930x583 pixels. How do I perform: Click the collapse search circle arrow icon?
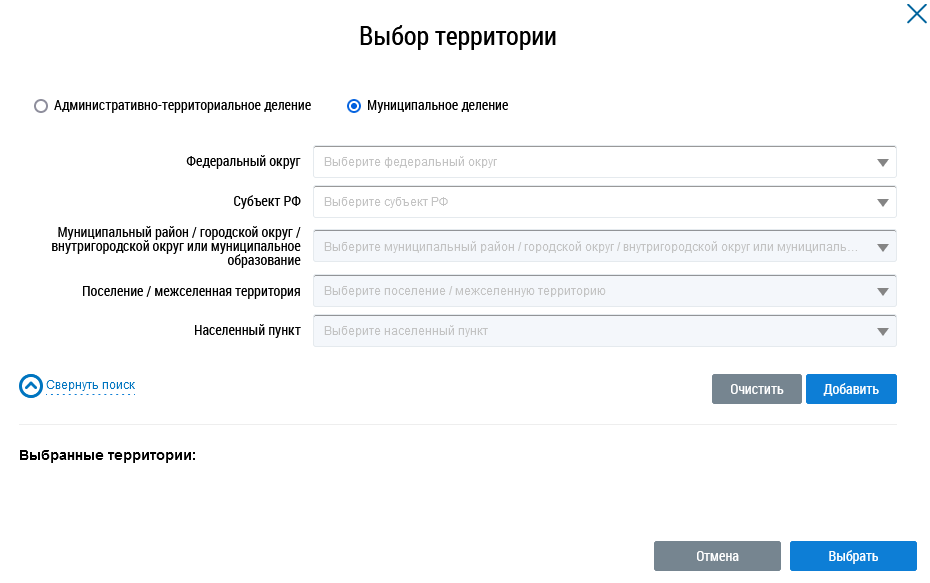point(31,386)
